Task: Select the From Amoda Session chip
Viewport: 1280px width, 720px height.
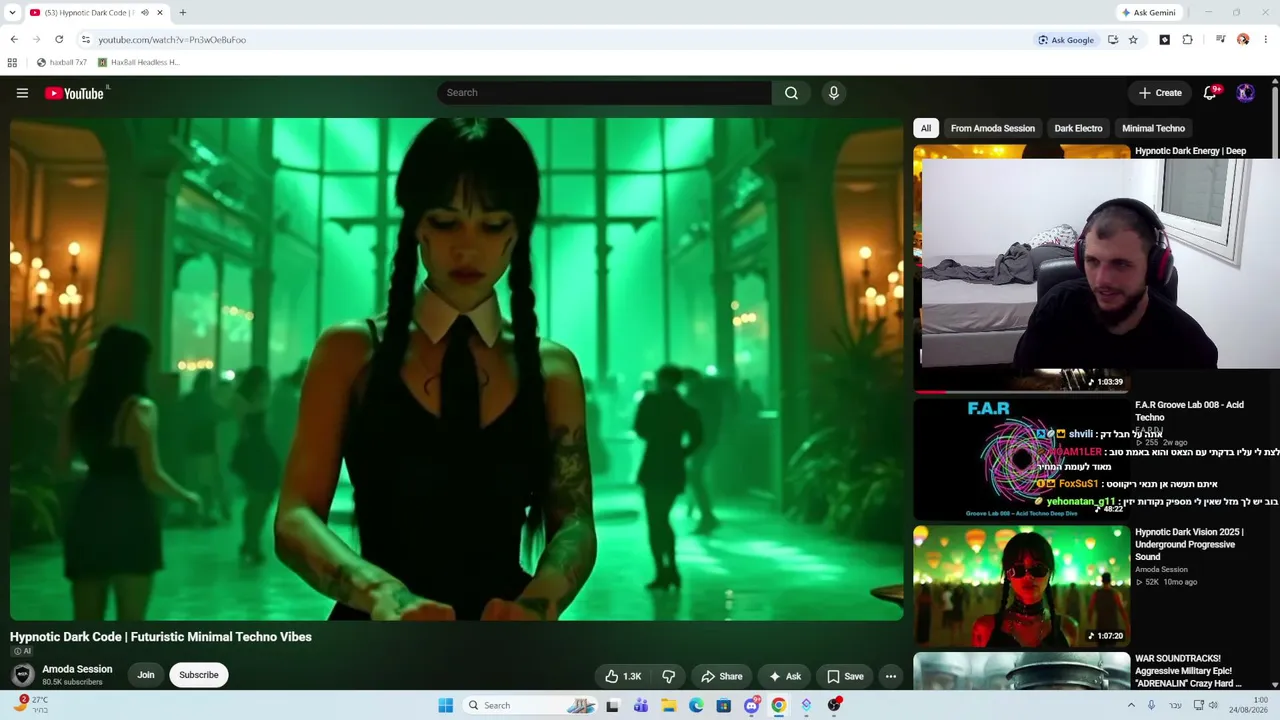Action: (993, 128)
